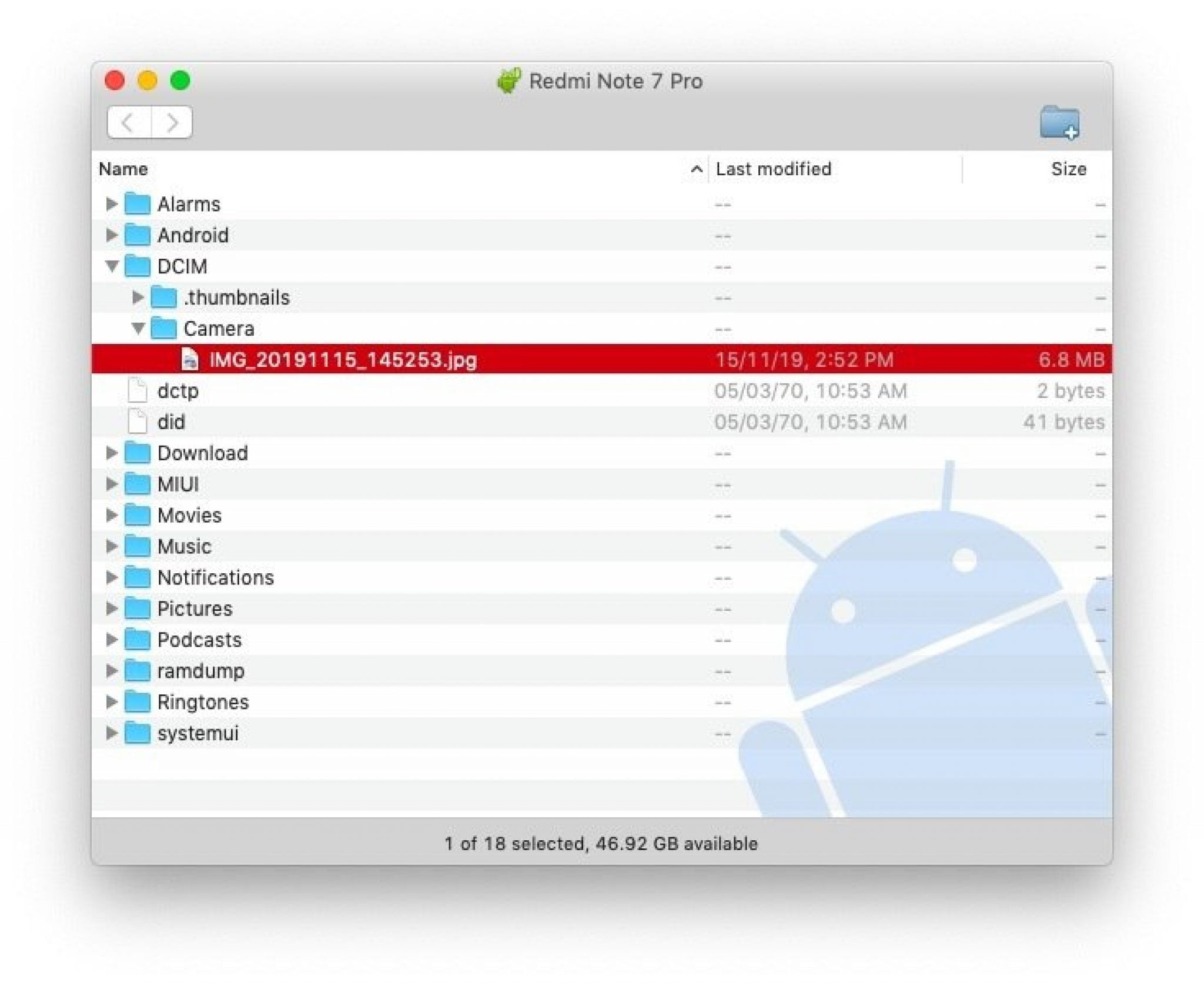Click the back navigation arrow

[x=128, y=122]
